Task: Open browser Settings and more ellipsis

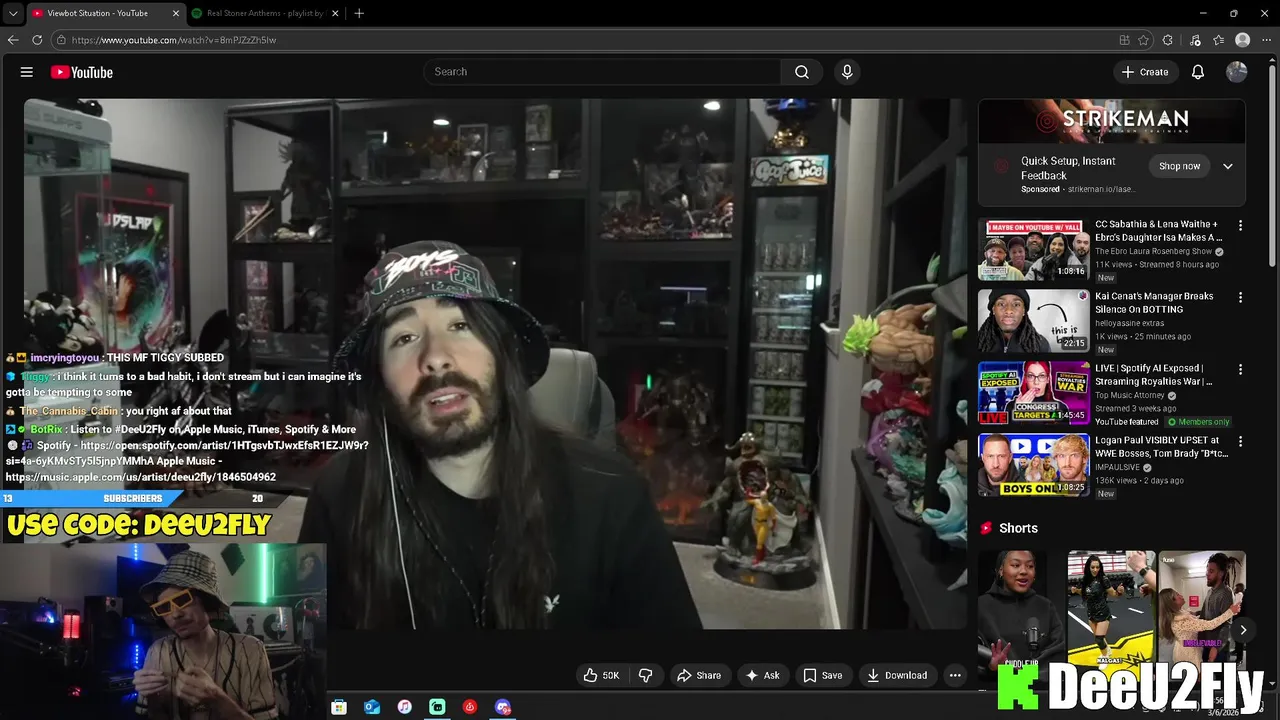Action: point(1268,40)
